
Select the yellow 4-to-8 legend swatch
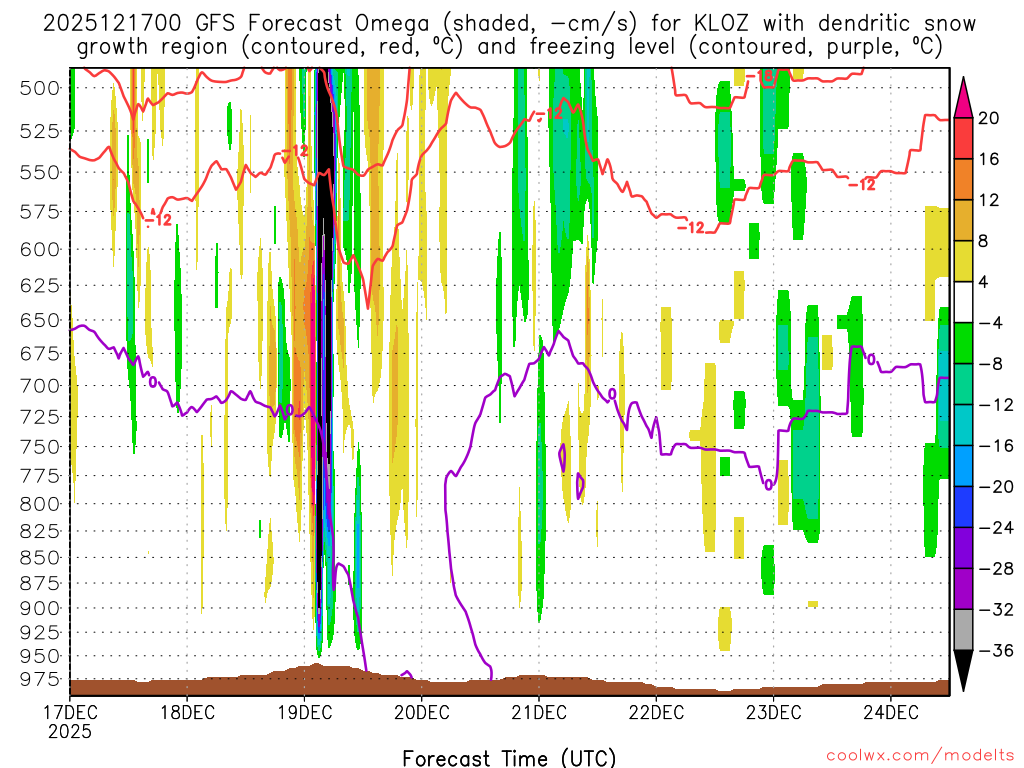click(963, 262)
